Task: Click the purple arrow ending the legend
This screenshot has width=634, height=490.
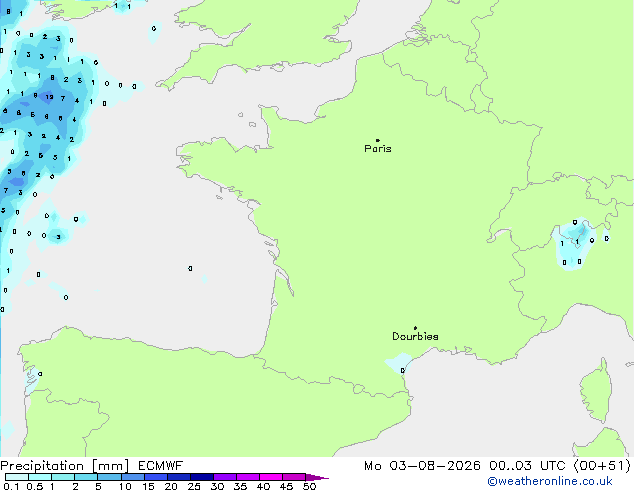Action: click(x=317, y=477)
